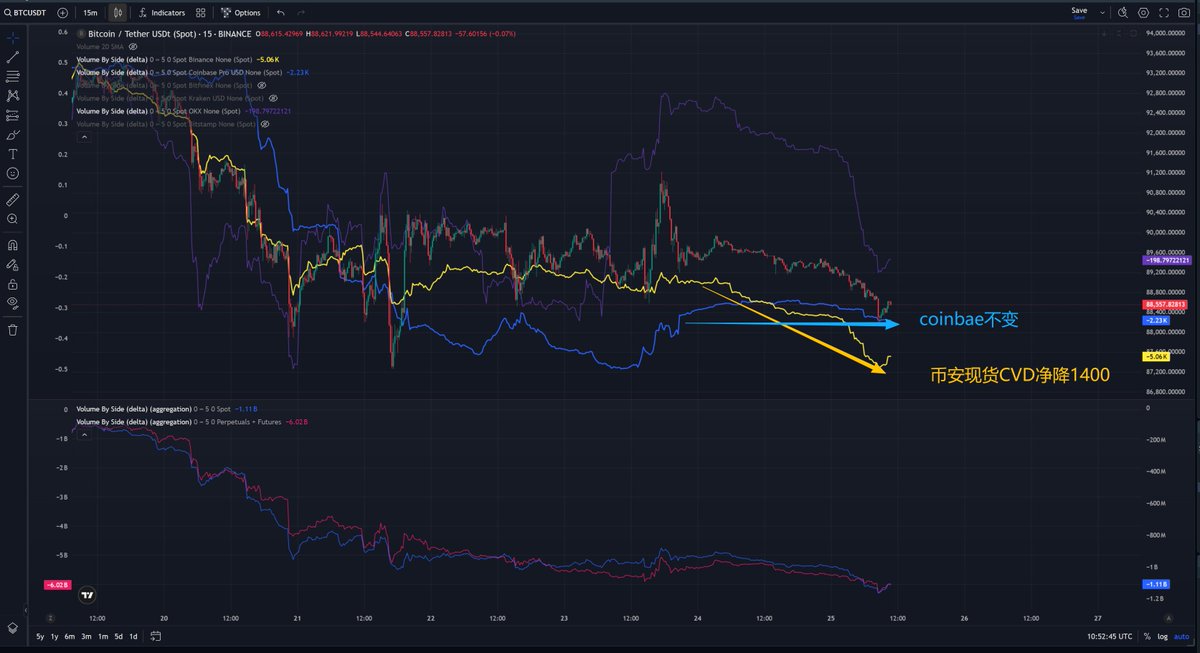Open the emoji icons tool
Screen dimensions: 1200x653
[x=13, y=173]
